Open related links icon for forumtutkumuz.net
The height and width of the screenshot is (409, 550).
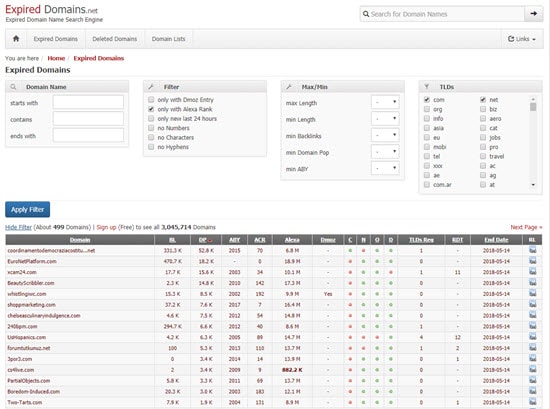(x=532, y=348)
